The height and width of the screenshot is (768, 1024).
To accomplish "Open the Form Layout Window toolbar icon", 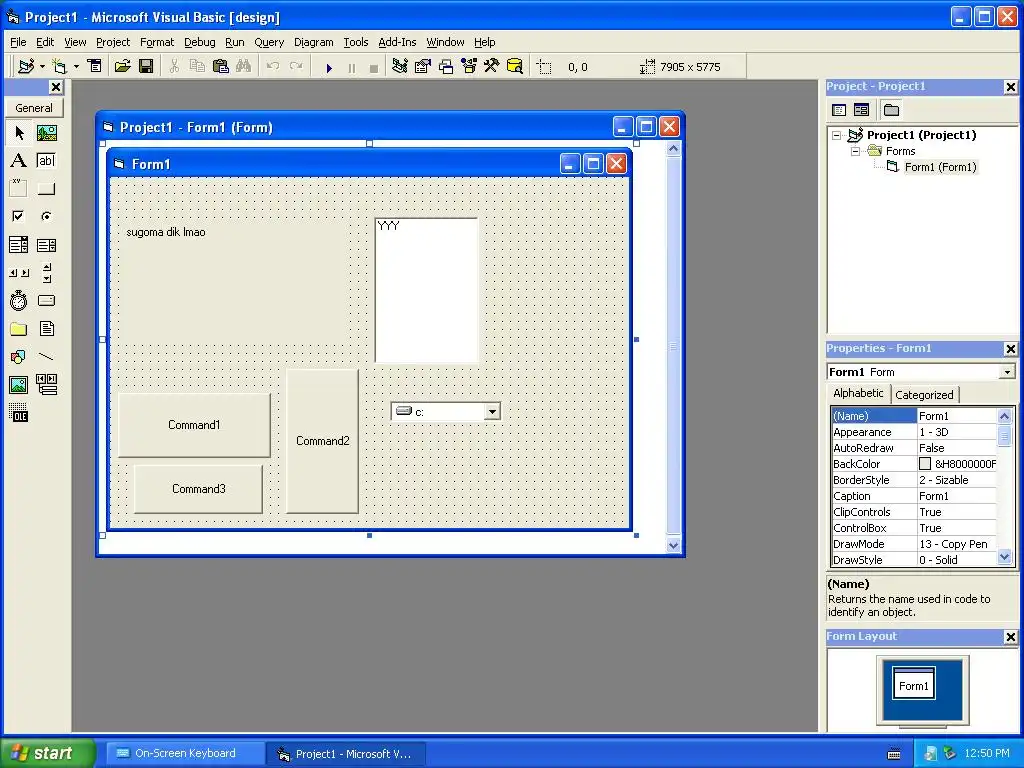I will coord(446,66).
